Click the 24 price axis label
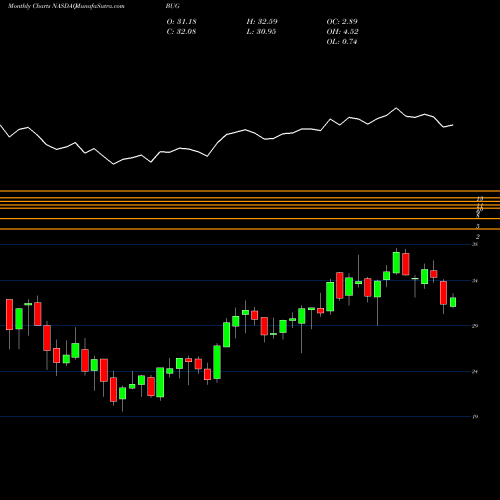Image resolution: width=500 pixels, height=500 pixels. (x=475, y=371)
